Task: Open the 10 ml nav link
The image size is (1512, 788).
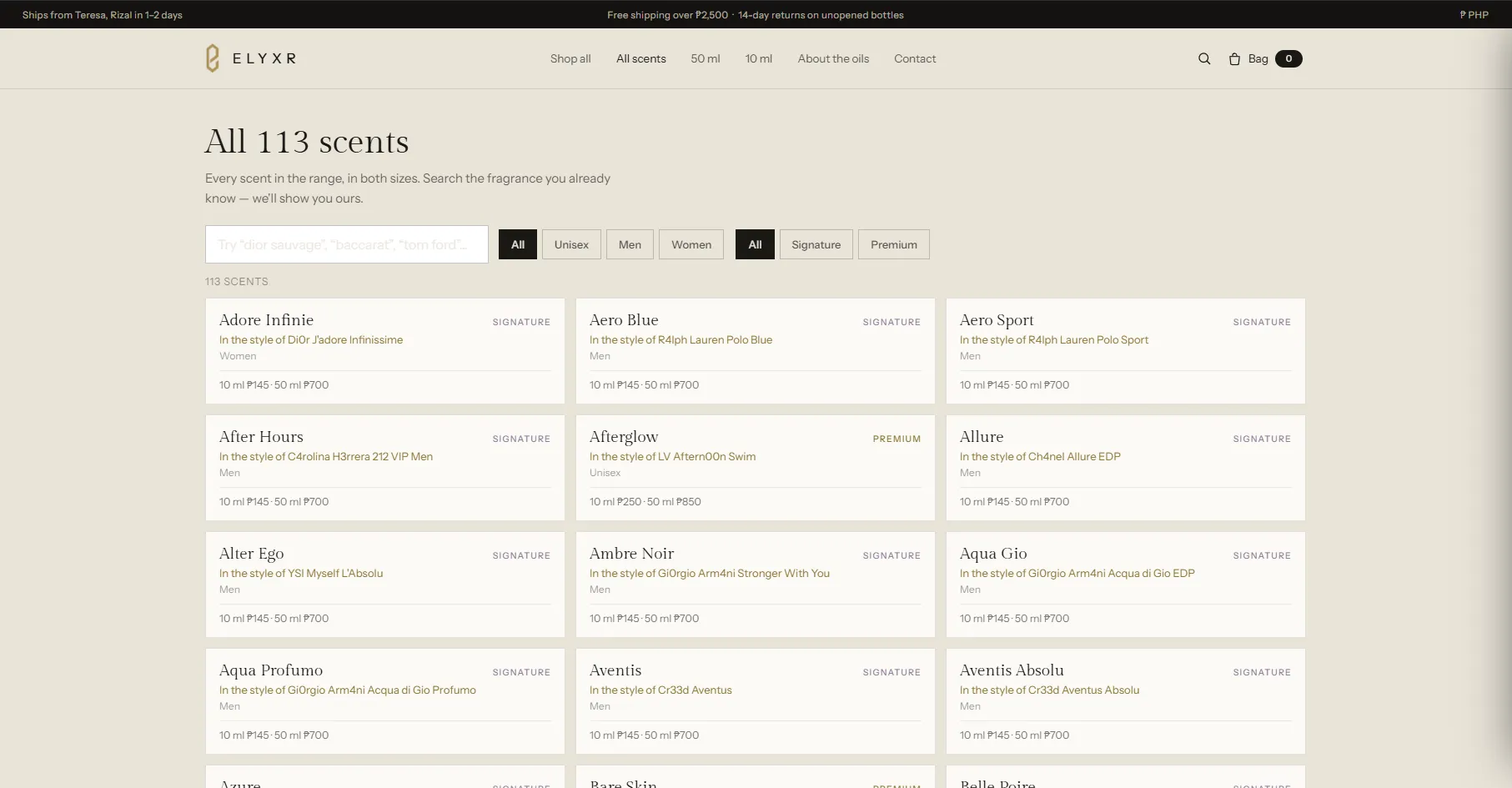Action: [x=759, y=58]
